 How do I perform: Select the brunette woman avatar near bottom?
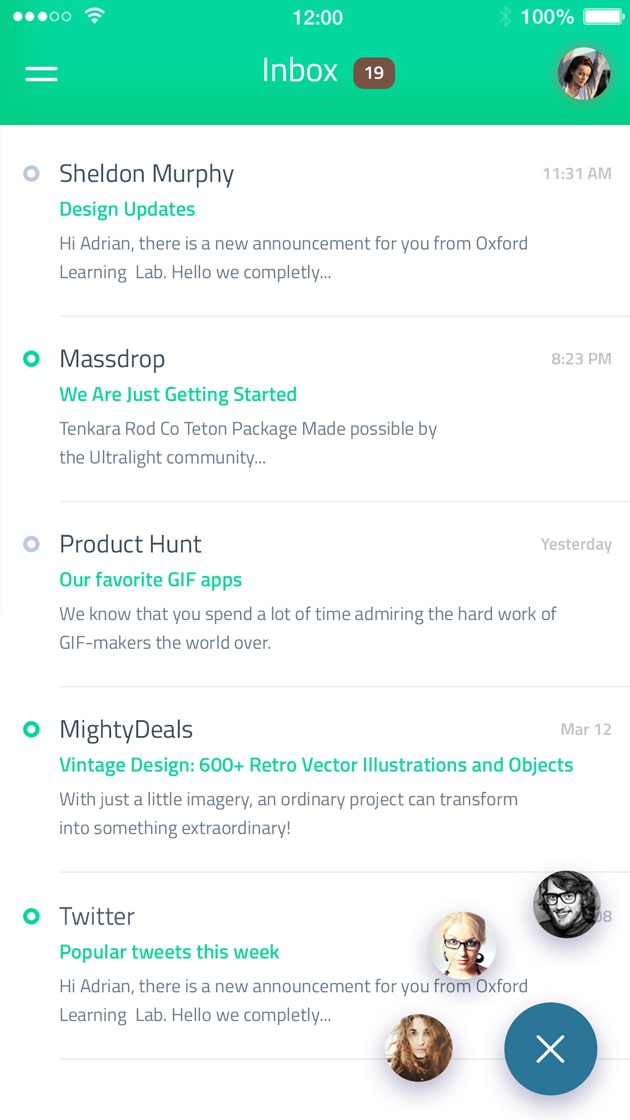(419, 1047)
